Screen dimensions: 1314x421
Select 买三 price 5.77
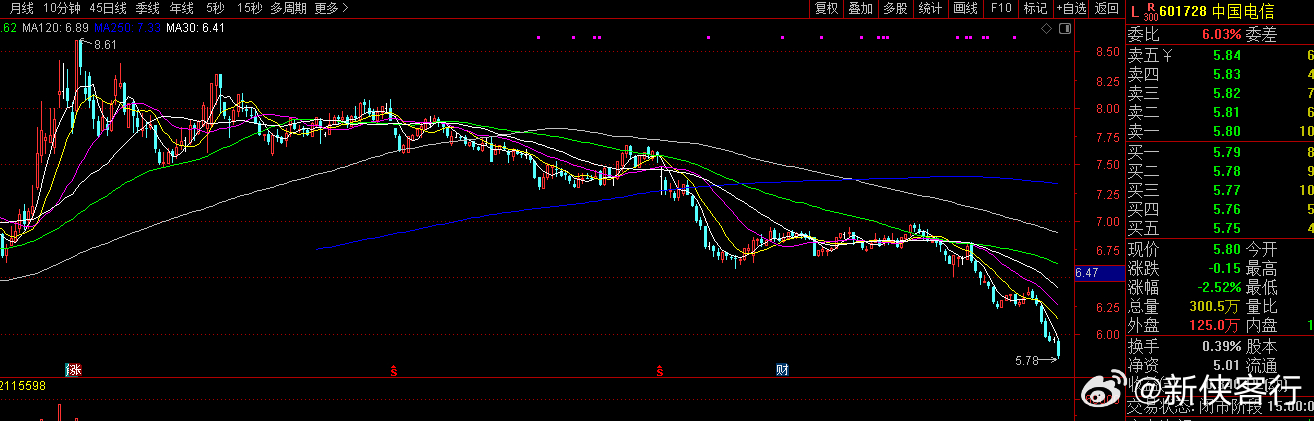1226,190
